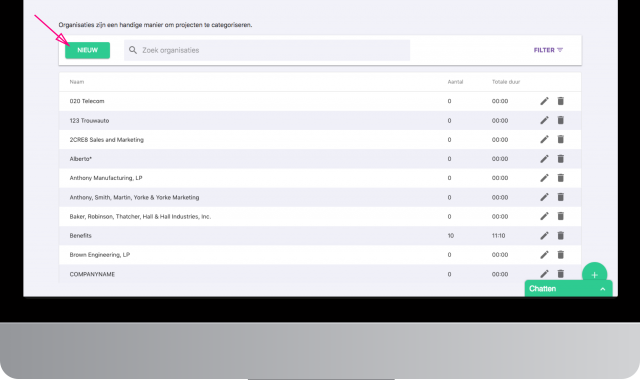The image size is (640, 380).
Task: Select 2CRE8 Sales and Marketing name
Action: [x=107, y=140]
